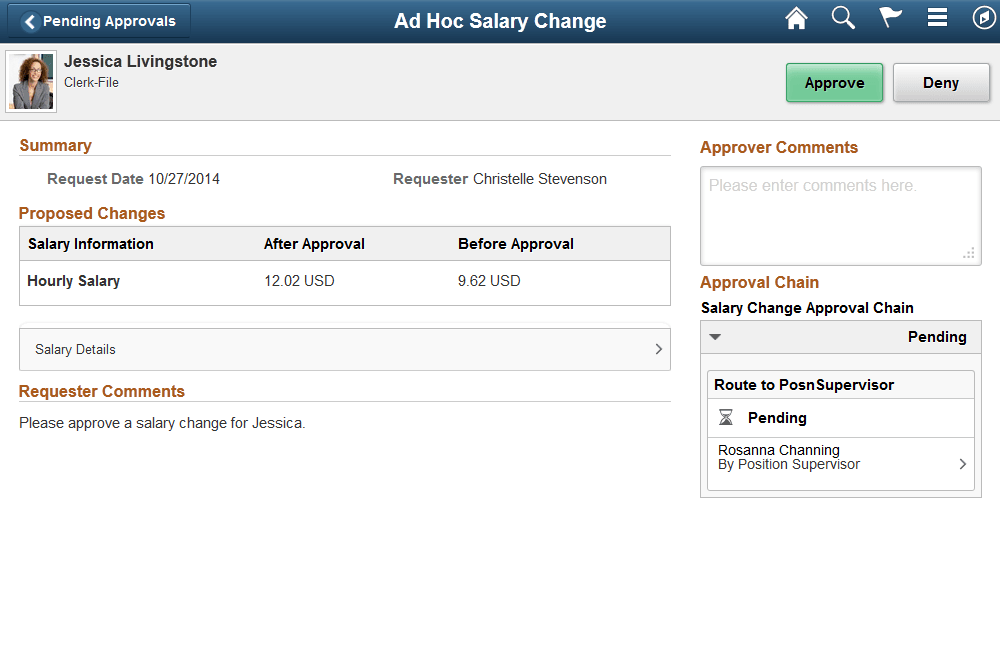The height and width of the screenshot is (668, 1000).
Task: Return to the Pending Approvals list
Action: point(97,19)
